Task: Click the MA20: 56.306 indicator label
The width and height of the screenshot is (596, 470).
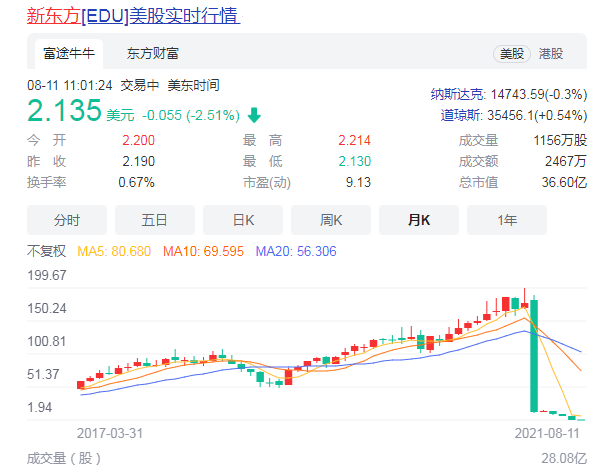Action: click(296, 251)
